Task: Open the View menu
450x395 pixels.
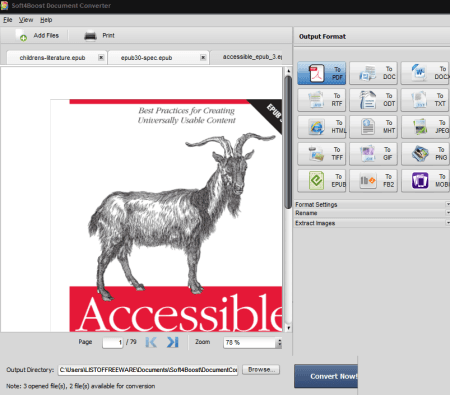Action: point(26,20)
